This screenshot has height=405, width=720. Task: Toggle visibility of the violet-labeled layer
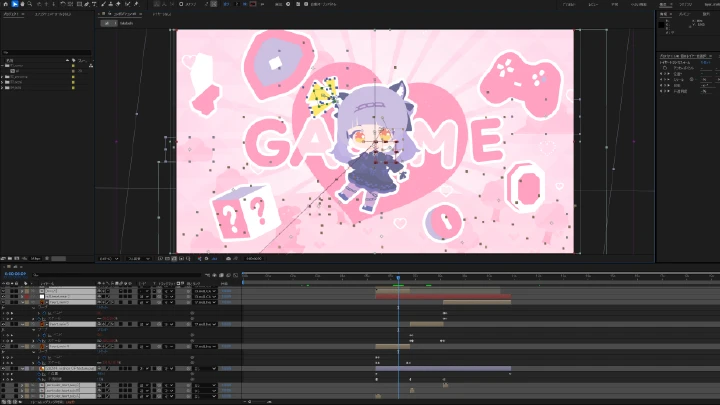[x=3, y=368]
